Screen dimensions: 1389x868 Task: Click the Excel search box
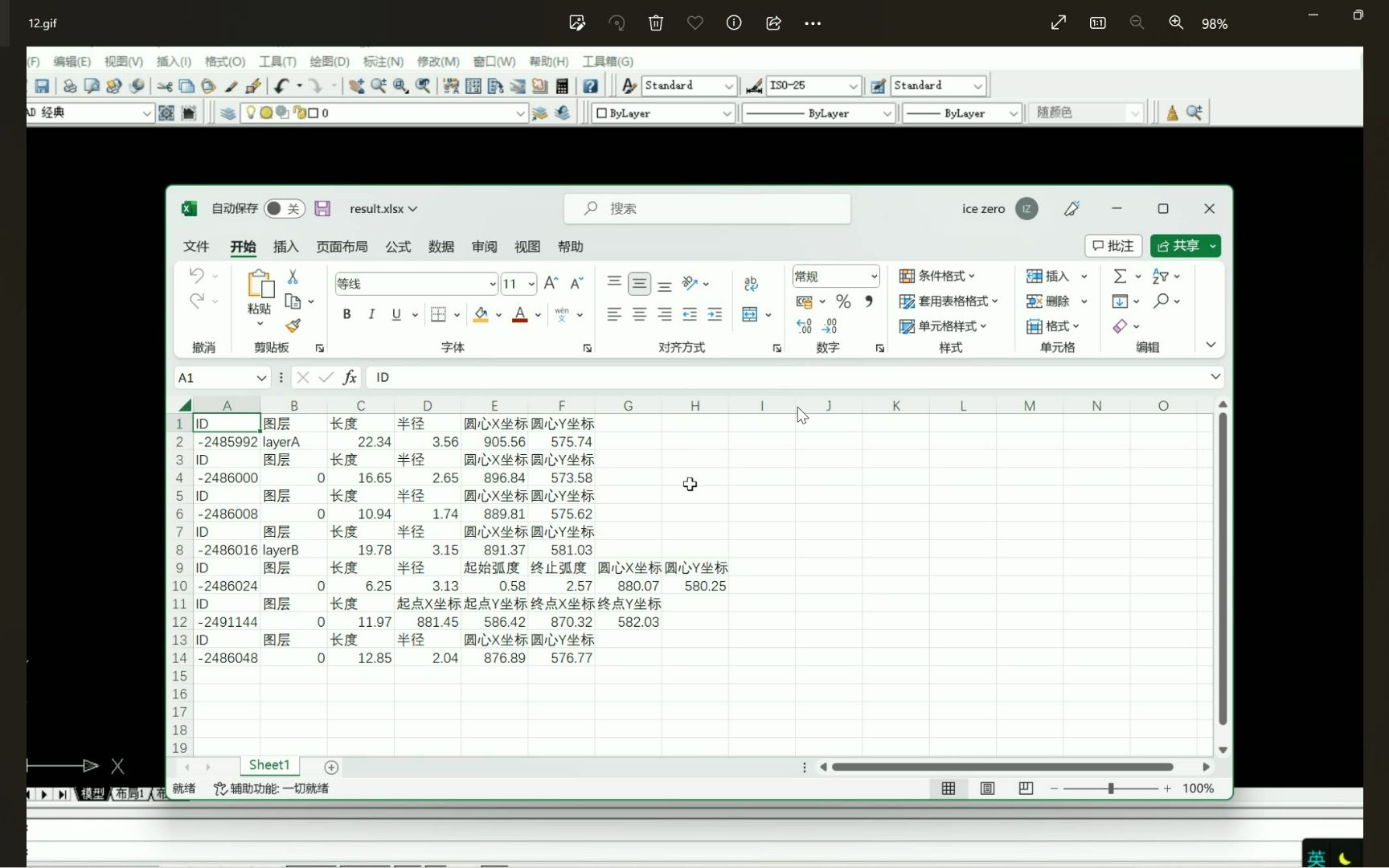pyautogui.click(x=707, y=209)
